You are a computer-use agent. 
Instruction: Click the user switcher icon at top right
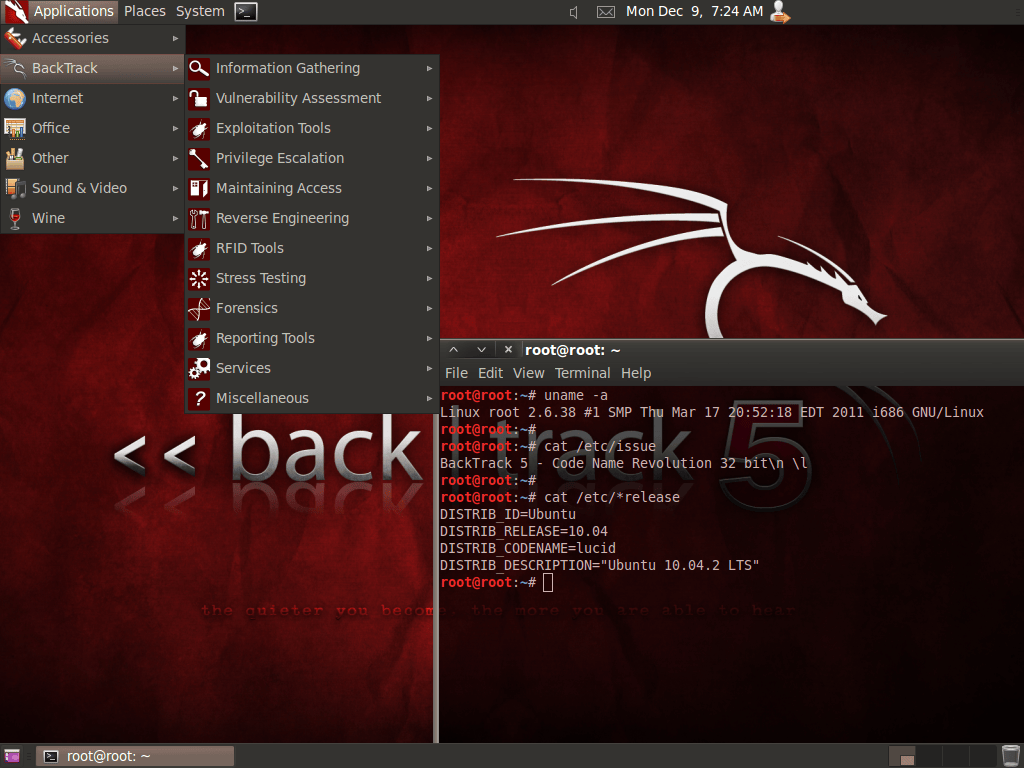click(x=779, y=12)
